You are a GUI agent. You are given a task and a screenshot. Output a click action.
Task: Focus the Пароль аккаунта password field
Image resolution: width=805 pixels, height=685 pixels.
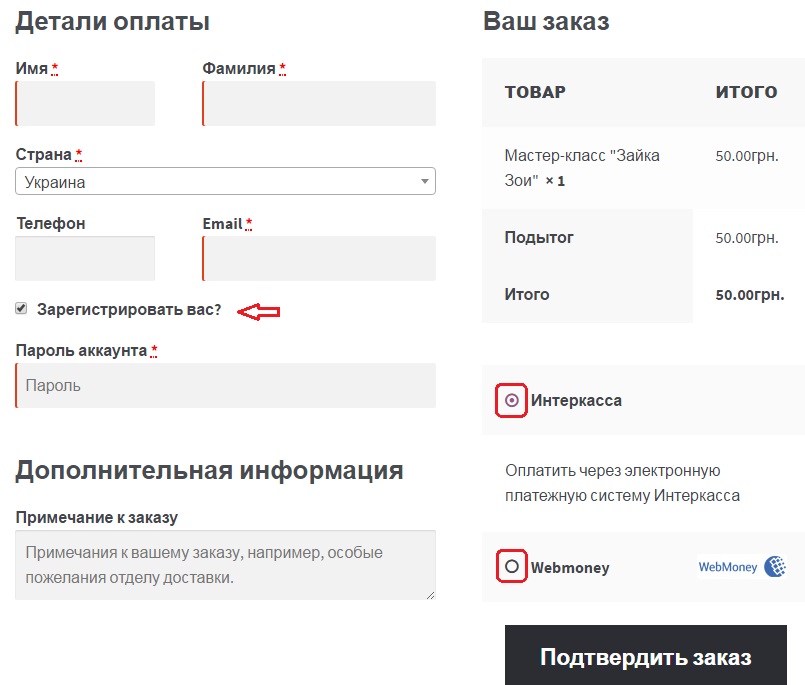[x=225, y=386]
